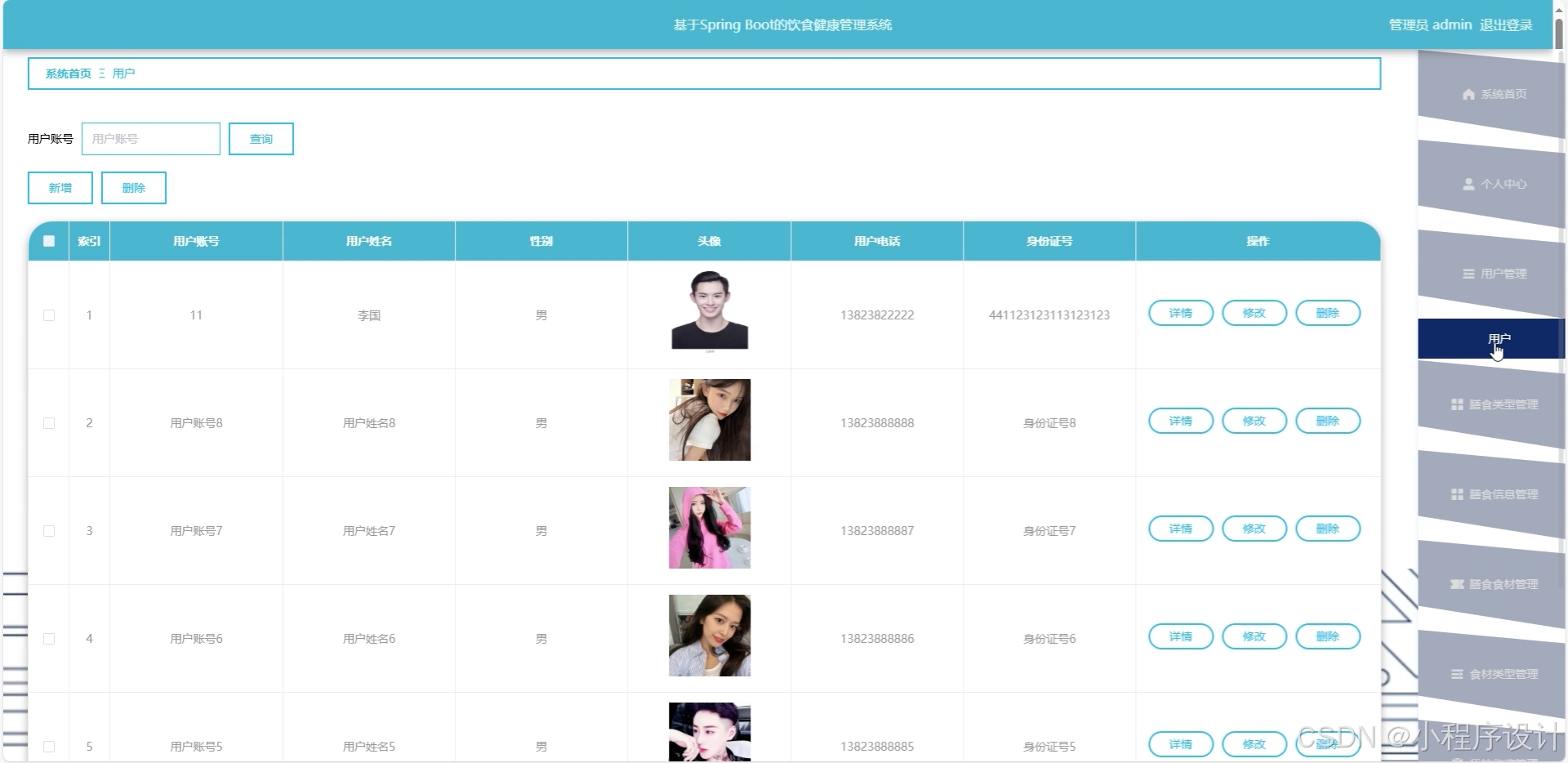This screenshot has width=1568, height=763.
Task: Click avatar photo of 用户姓名5
Action: (710, 732)
